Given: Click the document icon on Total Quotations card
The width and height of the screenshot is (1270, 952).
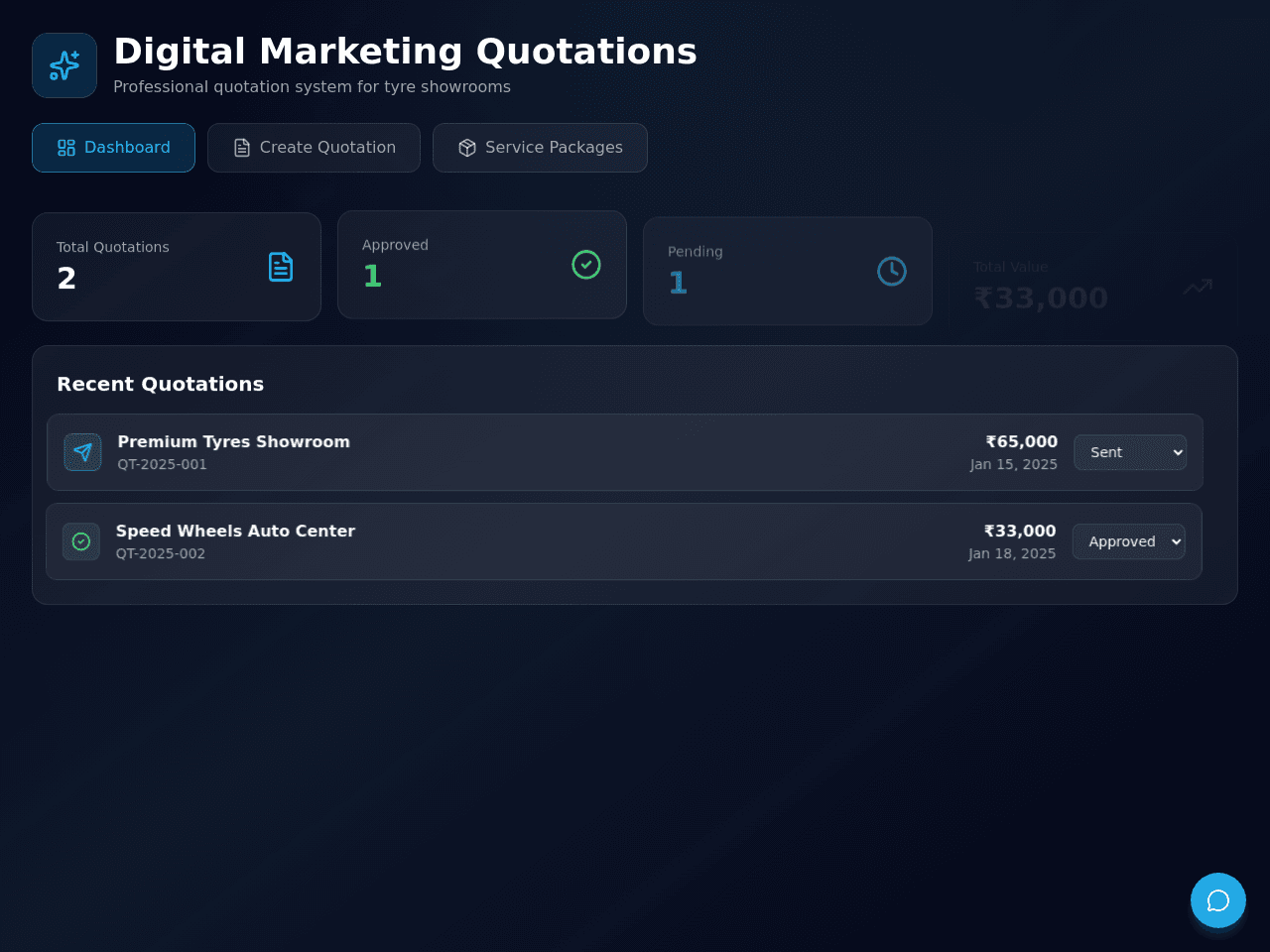Looking at the screenshot, I should pyautogui.click(x=281, y=267).
